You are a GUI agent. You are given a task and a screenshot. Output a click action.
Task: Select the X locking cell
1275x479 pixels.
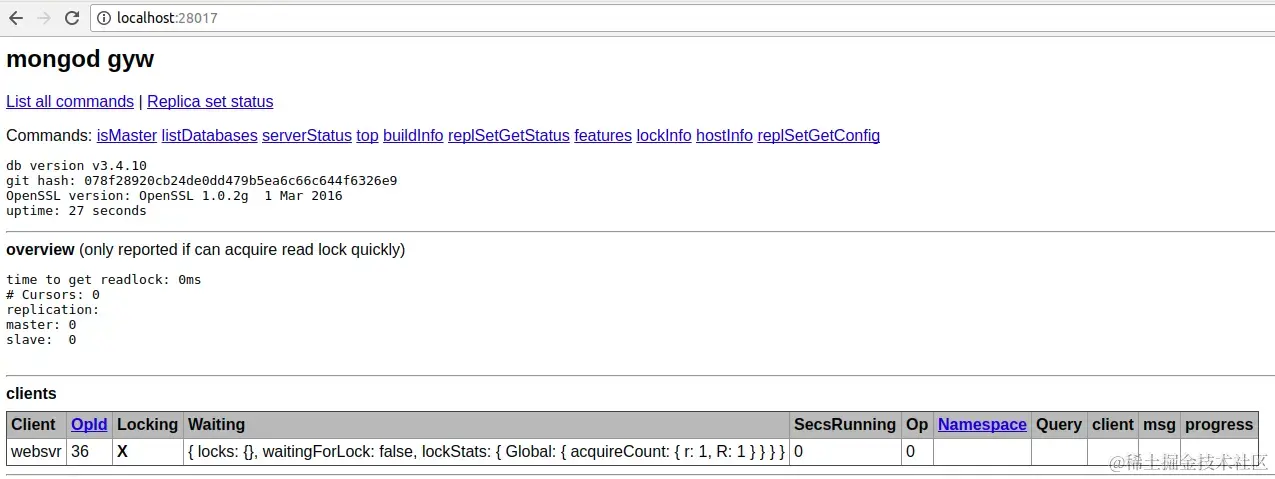(x=148, y=452)
